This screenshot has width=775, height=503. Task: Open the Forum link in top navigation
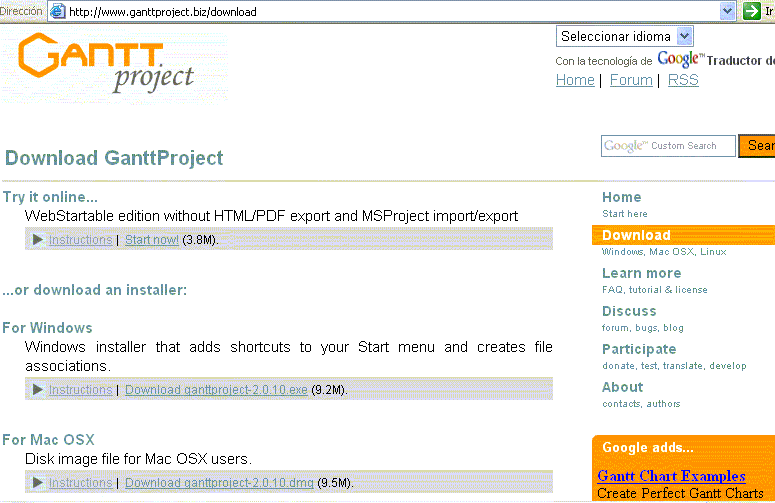pyautogui.click(x=631, y=80)
